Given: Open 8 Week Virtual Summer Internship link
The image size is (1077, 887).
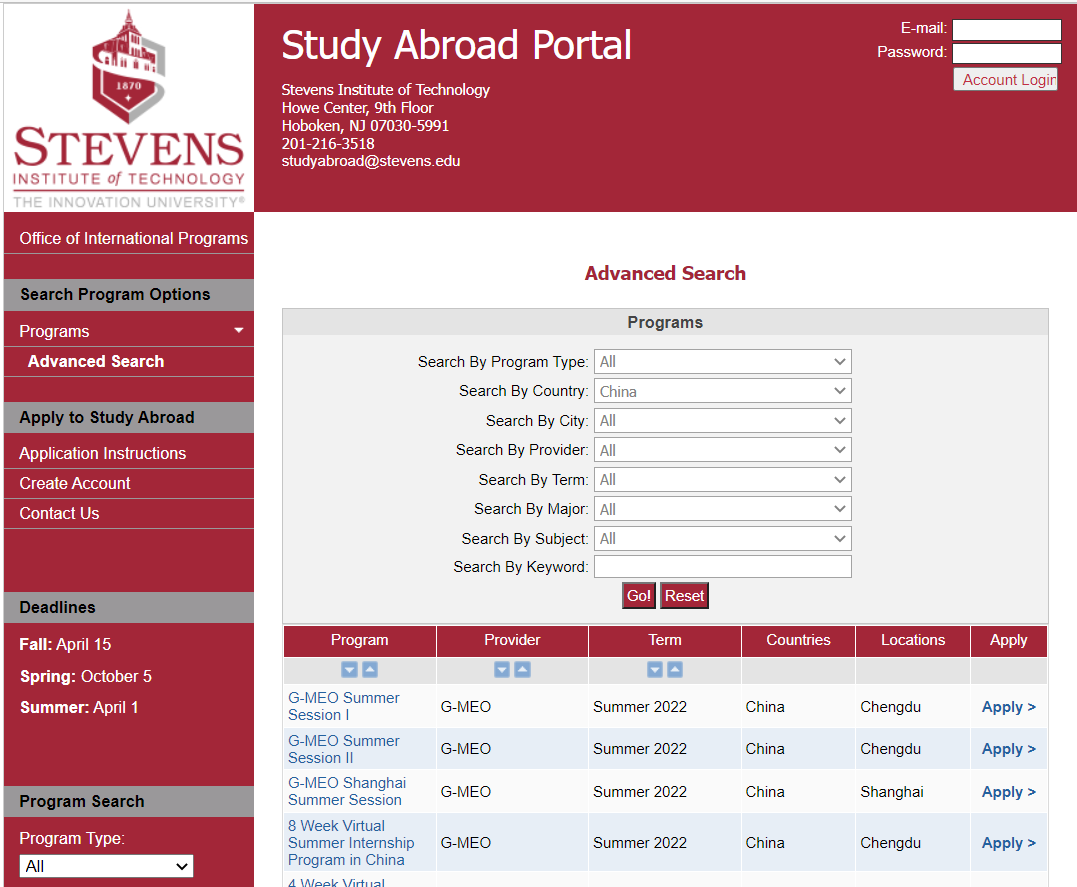Looking at the screenshot, I should [351, 843].
